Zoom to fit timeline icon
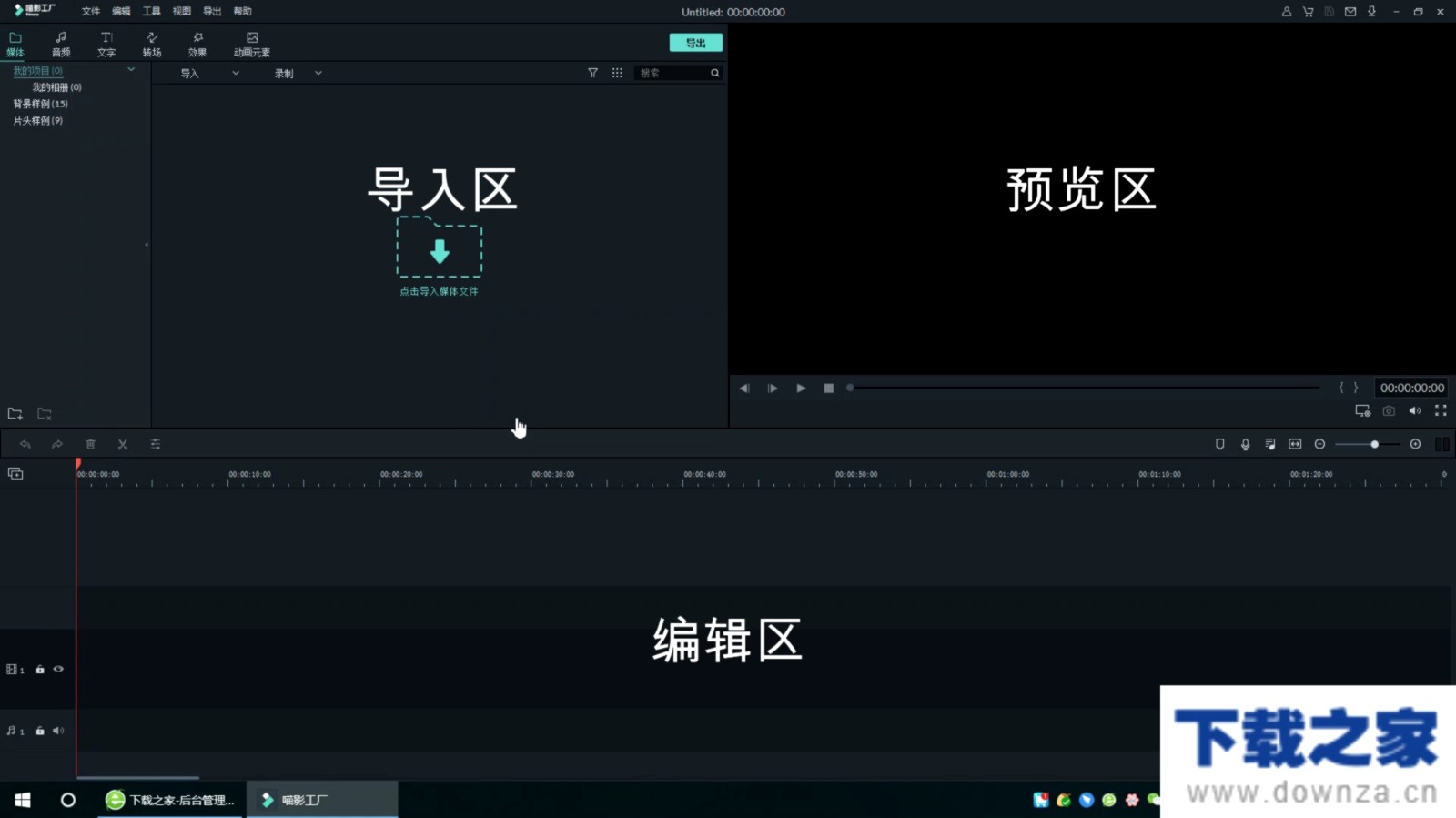The height and width of the screenshot is (818, 1456). tap(1295, 445)
